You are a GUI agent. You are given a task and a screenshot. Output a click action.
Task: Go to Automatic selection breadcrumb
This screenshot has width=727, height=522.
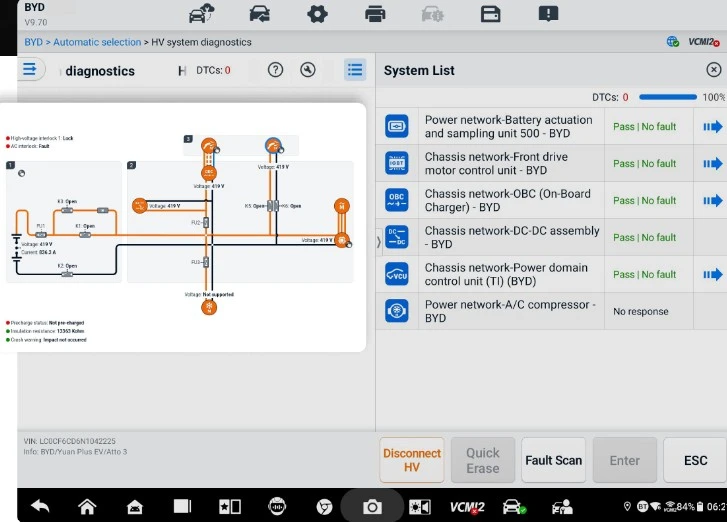(97, 42)
